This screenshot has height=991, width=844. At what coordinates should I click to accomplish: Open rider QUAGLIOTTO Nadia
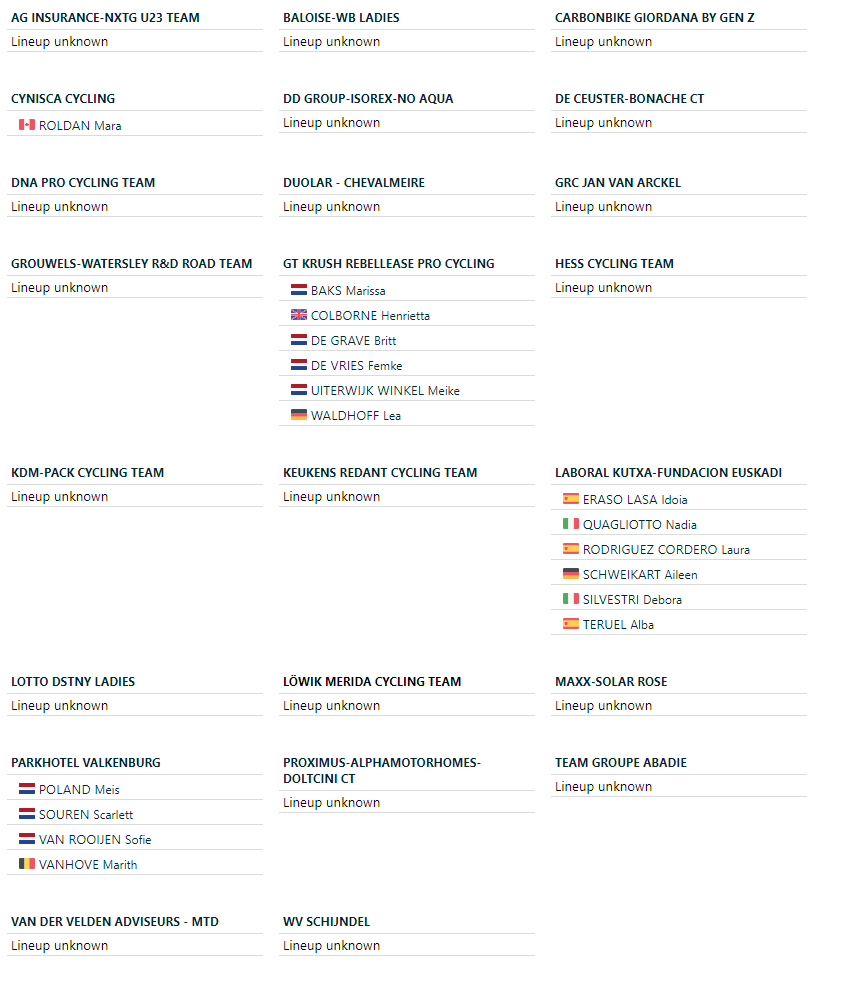click(x=640, y=524)
